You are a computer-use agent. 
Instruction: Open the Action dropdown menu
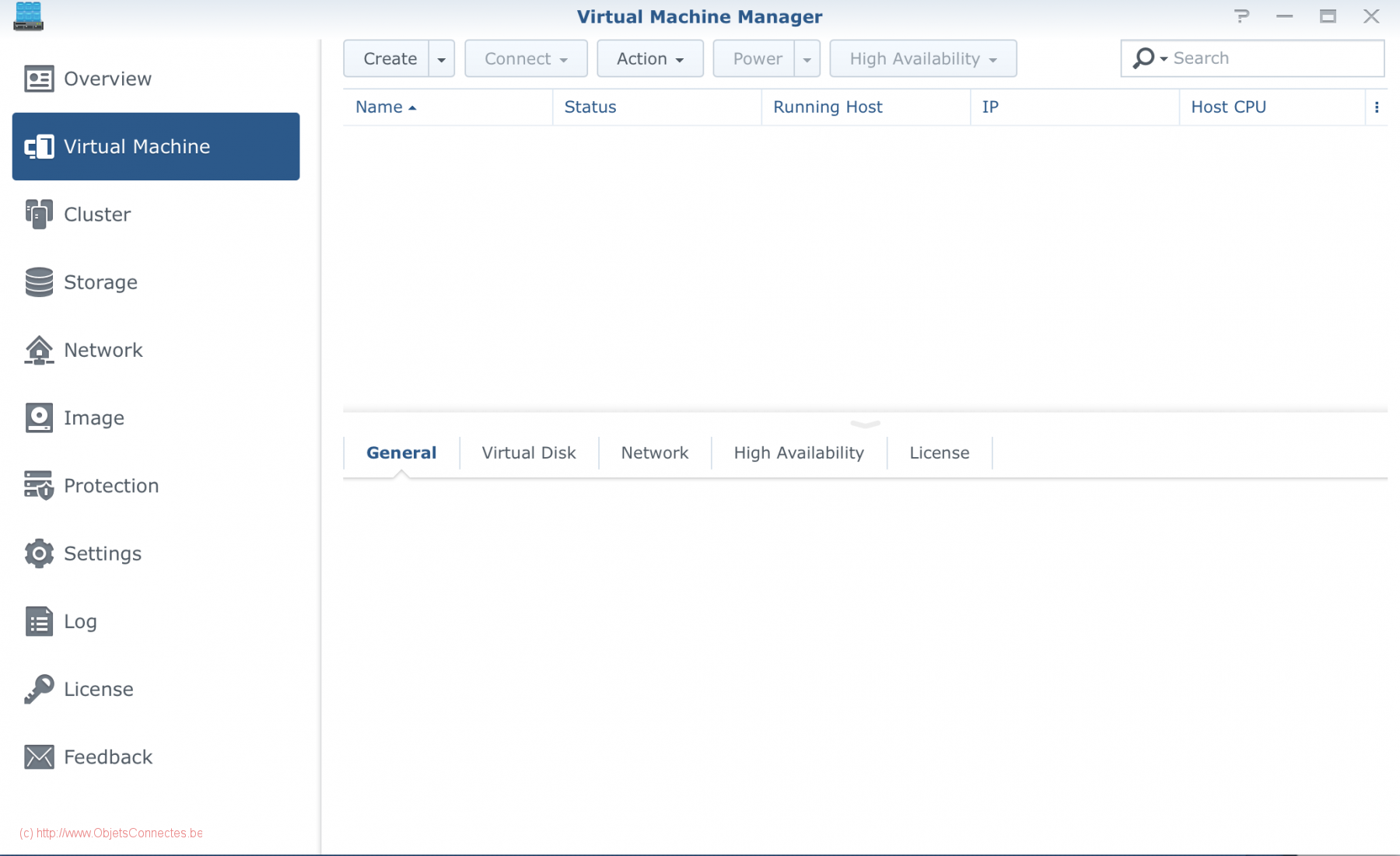point(649,58)
